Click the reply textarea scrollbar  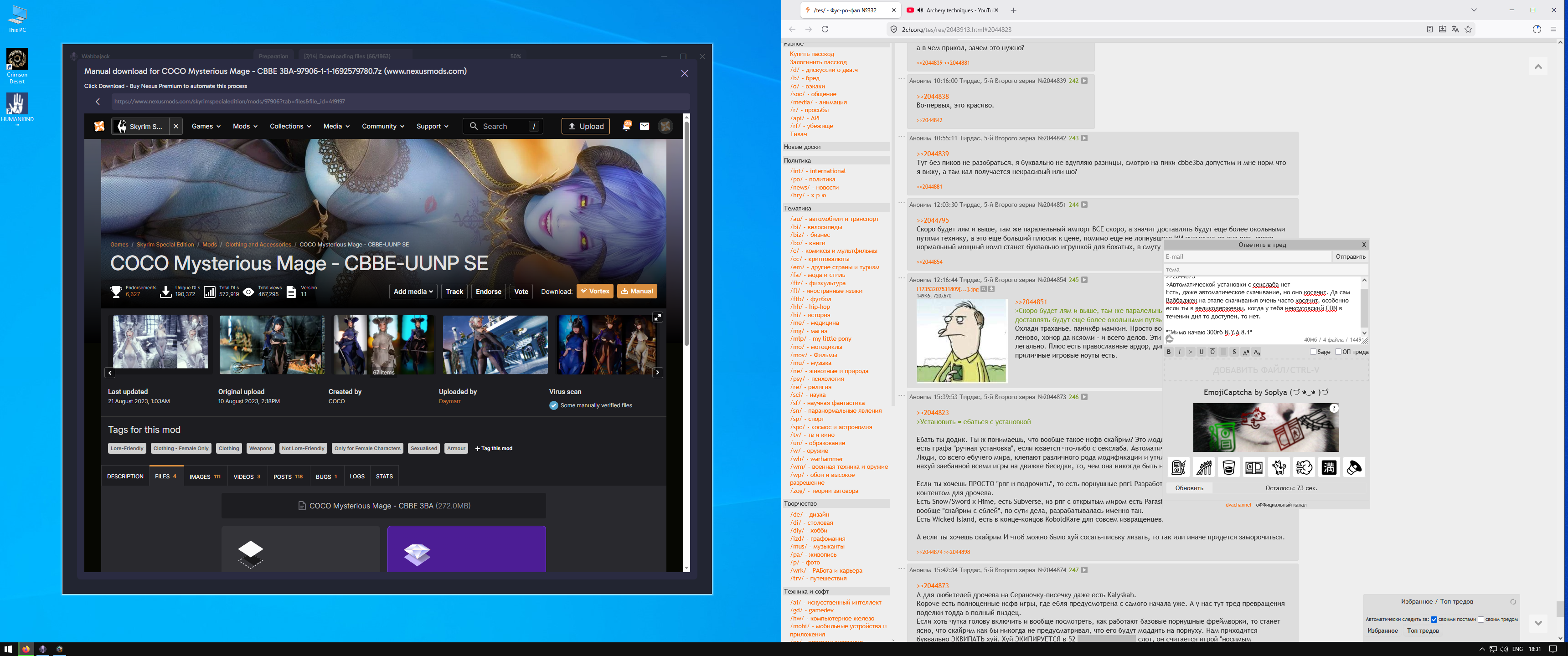[x=1364, y=307]
